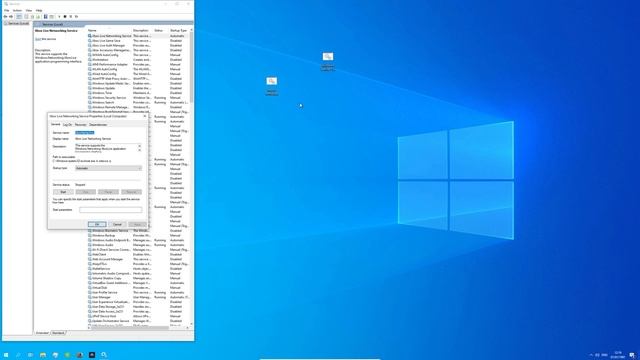
Task: Open the Help menu
Action: pos(39,11)
